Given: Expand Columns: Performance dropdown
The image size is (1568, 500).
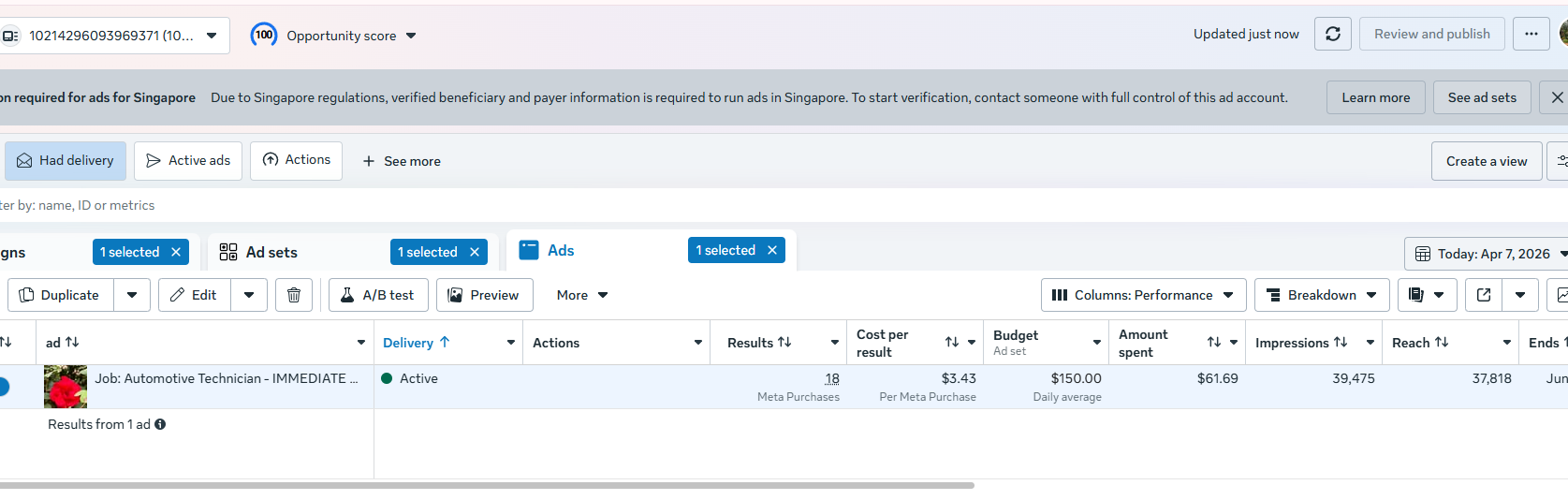Looking at the screenshot, I should [x=1144, y=295].
